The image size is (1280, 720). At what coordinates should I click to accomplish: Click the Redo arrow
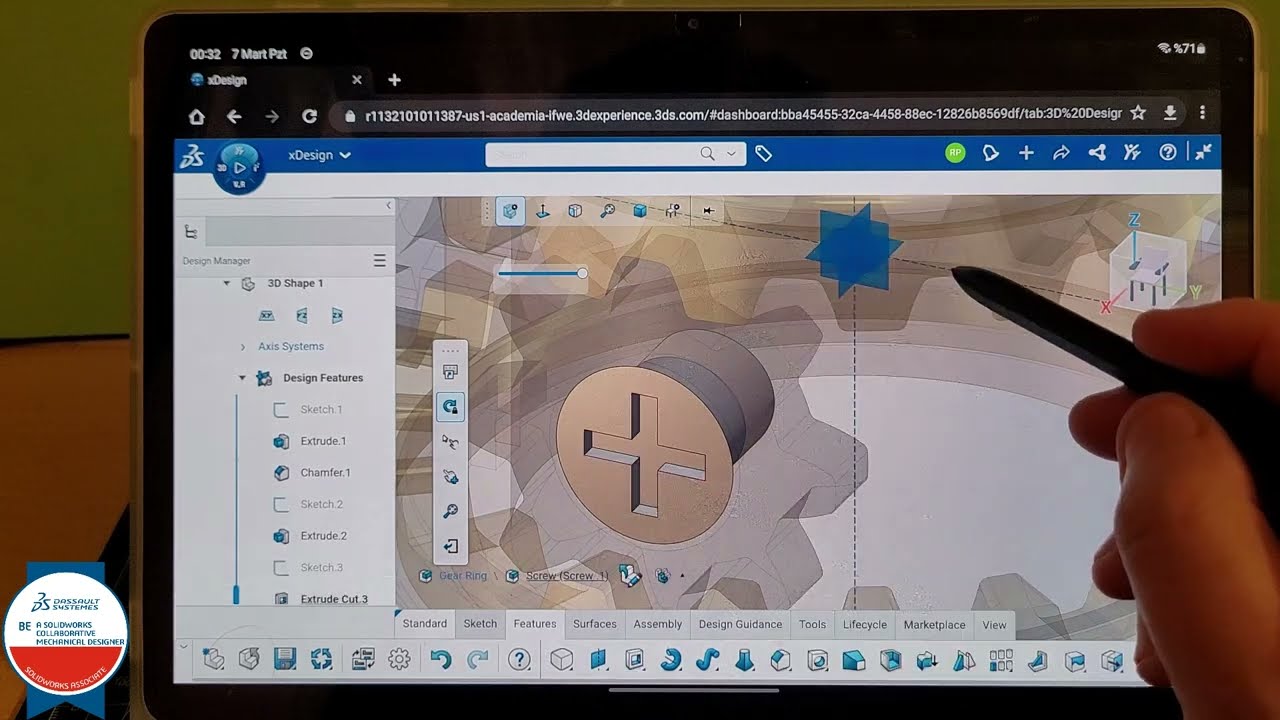[x=478, y=659]
